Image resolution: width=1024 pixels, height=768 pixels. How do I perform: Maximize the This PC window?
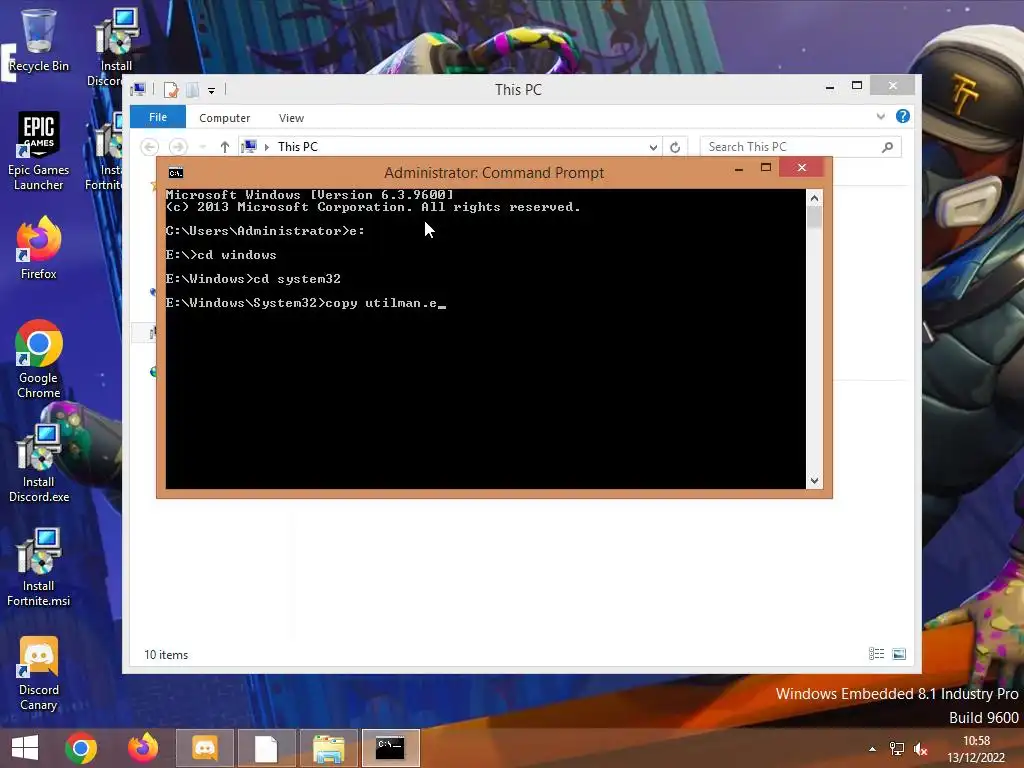(x=857, y=86)
